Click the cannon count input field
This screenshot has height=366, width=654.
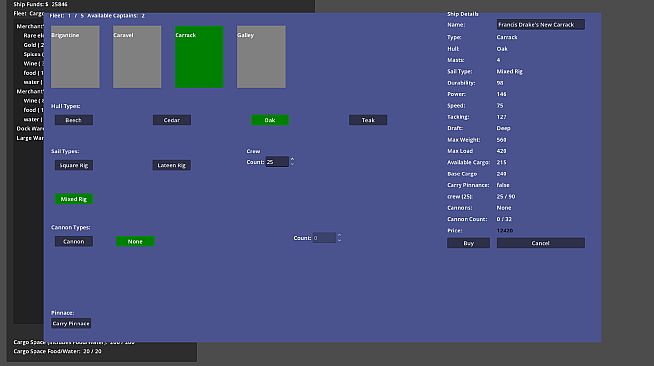324,238
